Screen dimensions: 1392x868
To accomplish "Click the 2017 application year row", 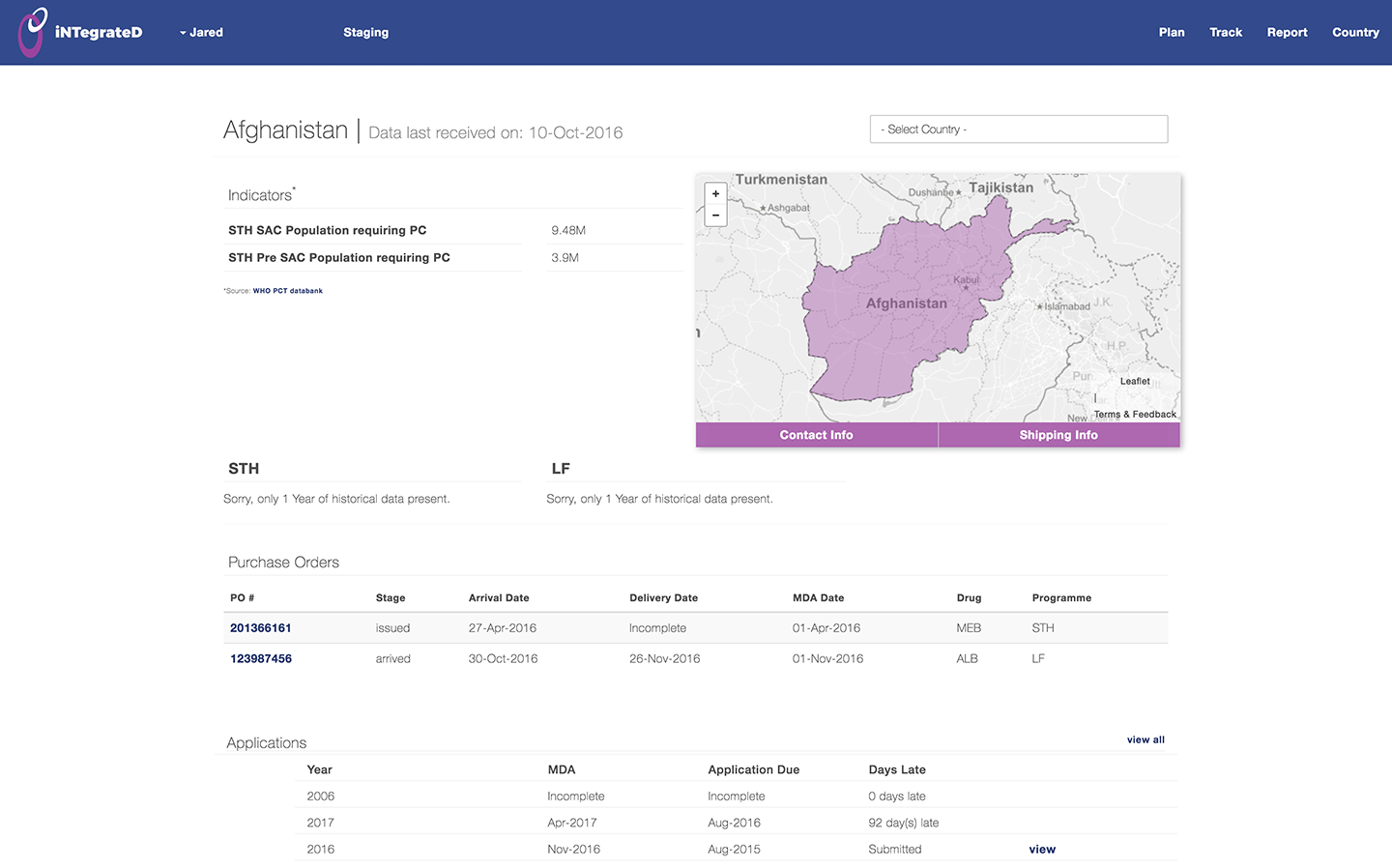I will click(736, 823).
